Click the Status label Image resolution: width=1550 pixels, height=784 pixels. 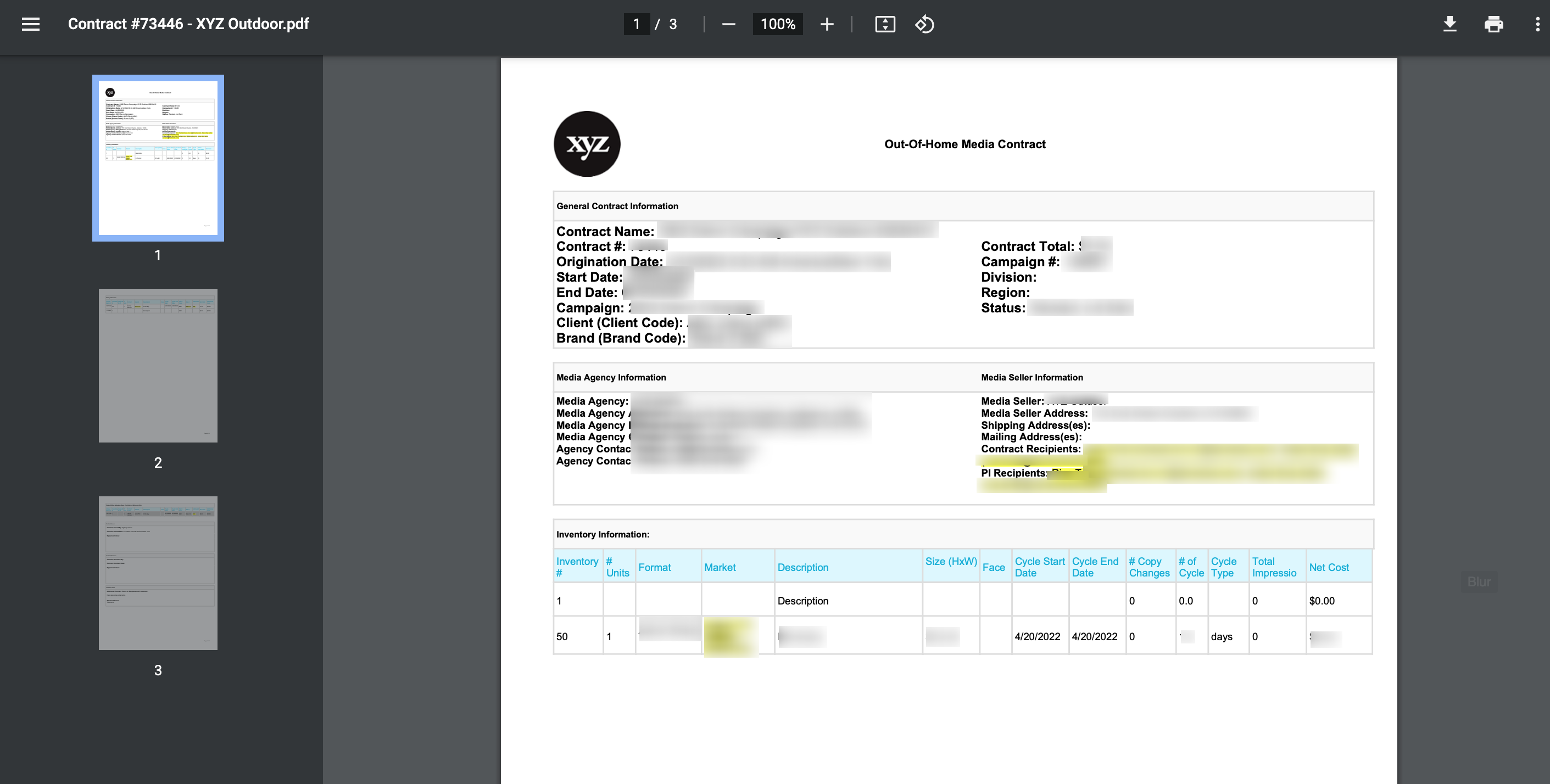click(x=1002, y=308)
